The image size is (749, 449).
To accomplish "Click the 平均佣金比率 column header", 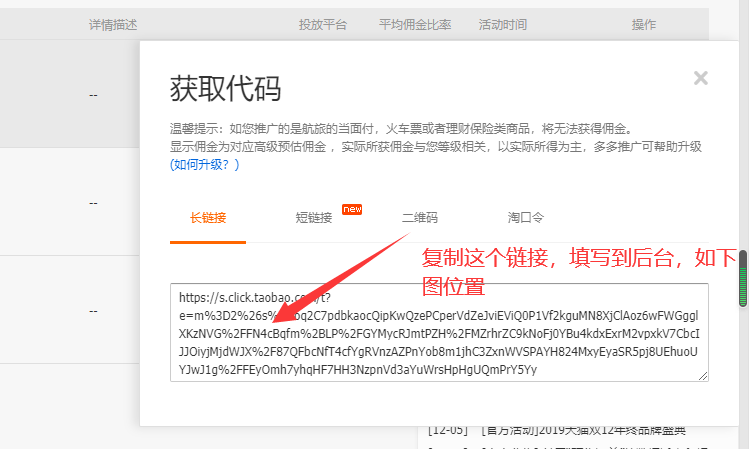I will tap(415, 24).
